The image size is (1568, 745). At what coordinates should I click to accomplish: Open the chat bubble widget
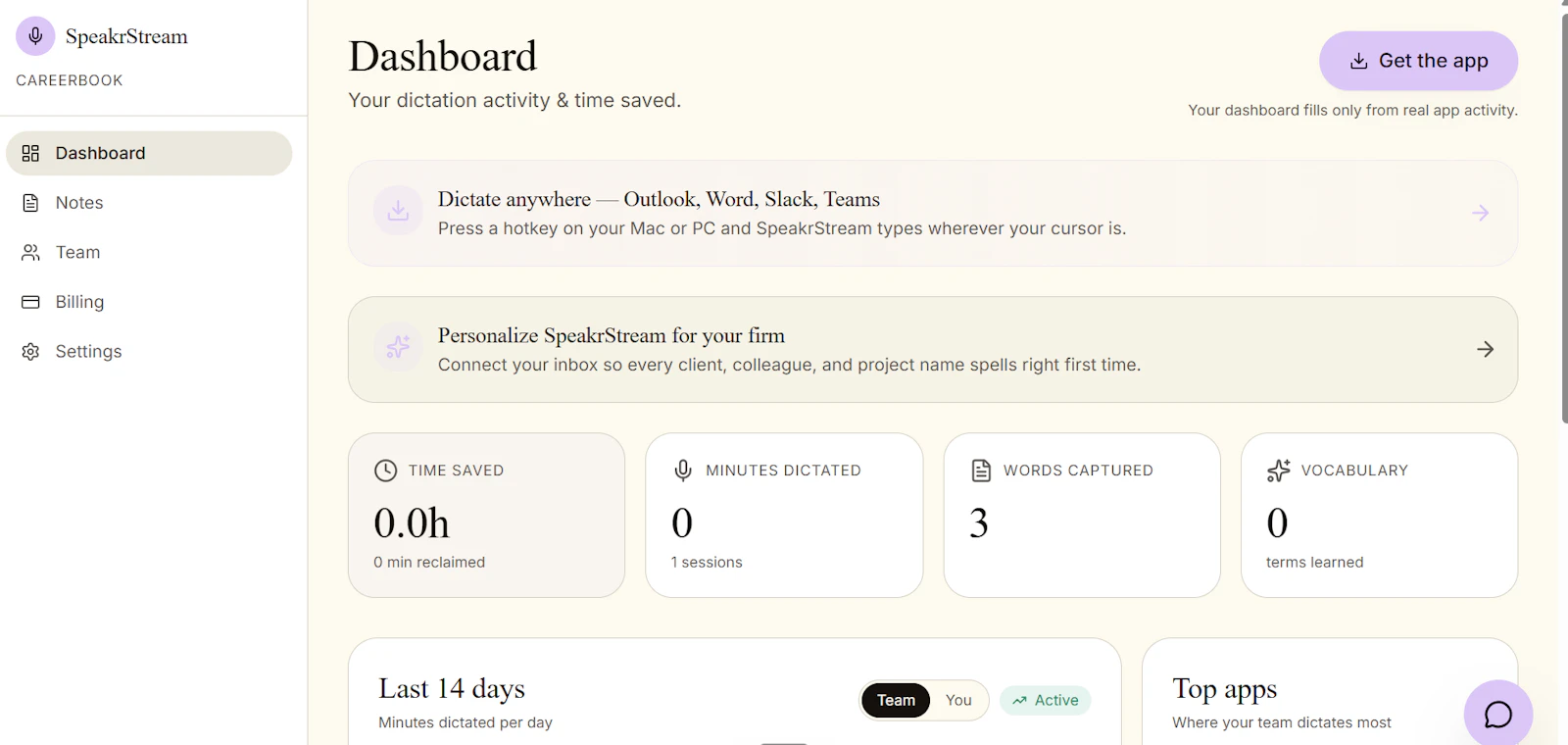click(1497, 714)
